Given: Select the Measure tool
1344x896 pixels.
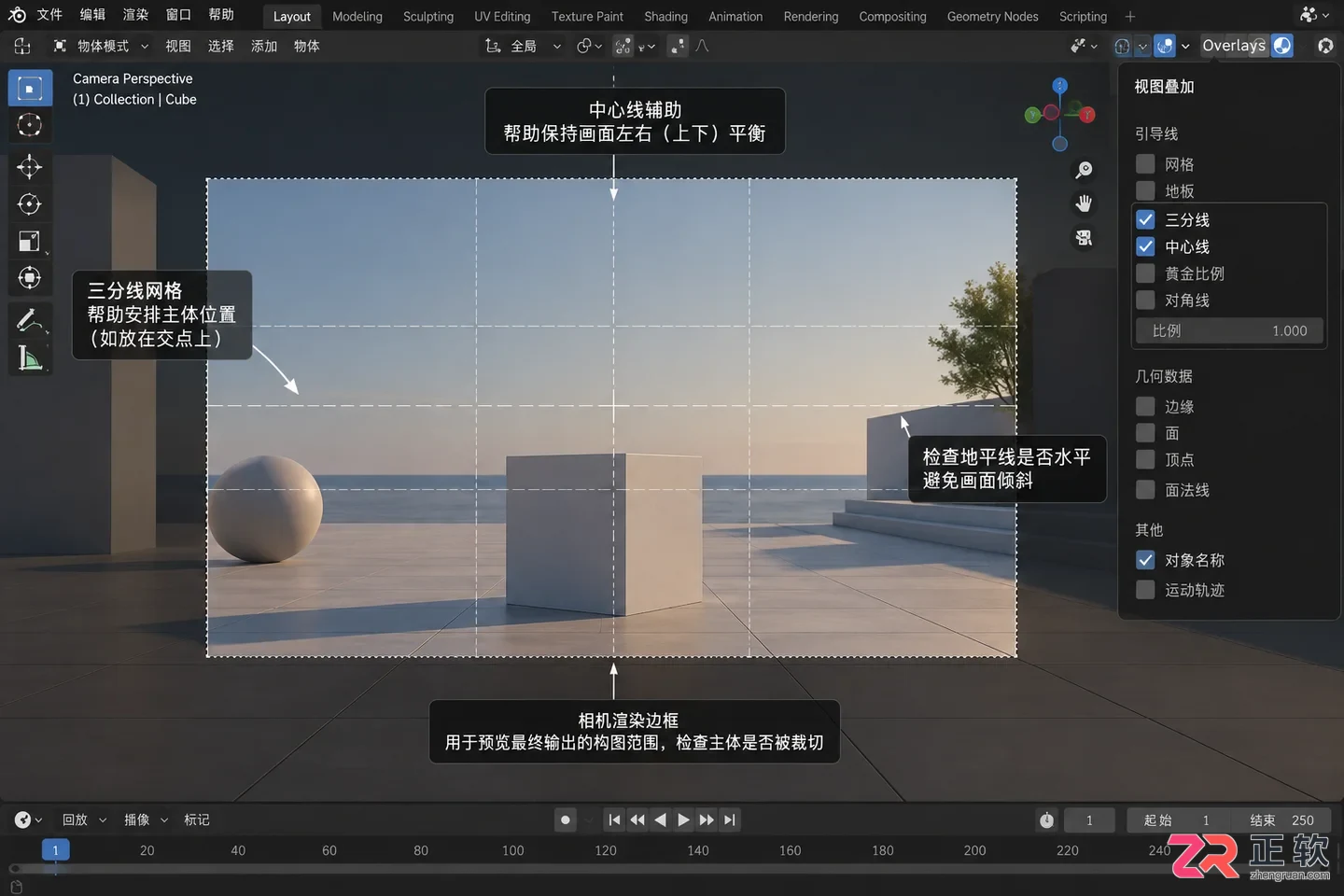Looking at the screenshot, I should click(x=30, y=357).
